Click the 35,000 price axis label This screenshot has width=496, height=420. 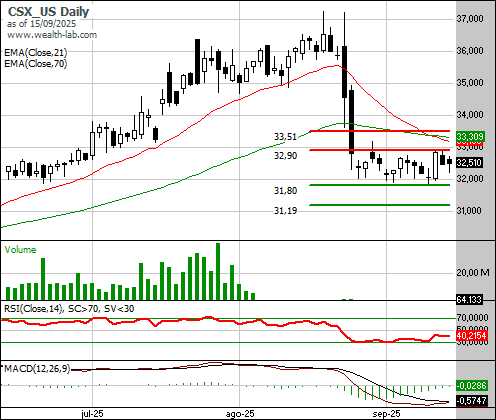click(470, 83)
